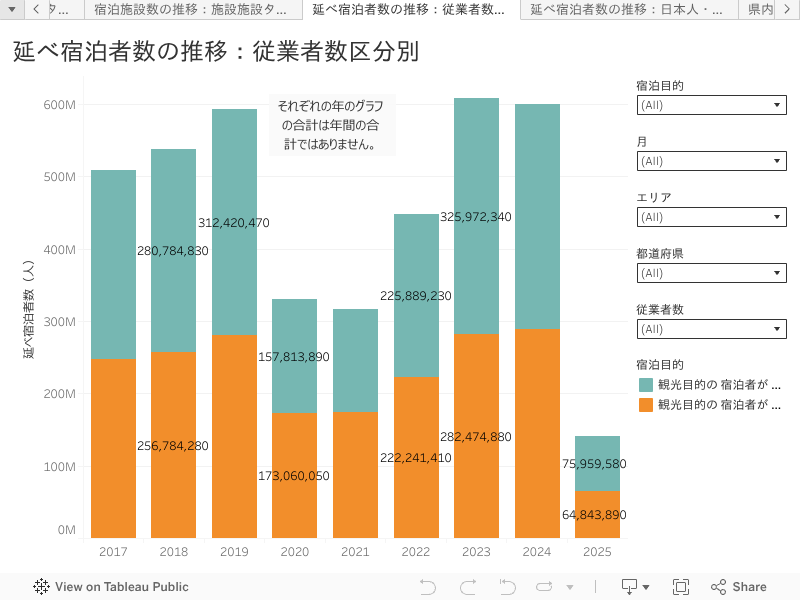800x600 pixels.
Task: Click the teal legend color swatch
Action: tap(646, 384)
